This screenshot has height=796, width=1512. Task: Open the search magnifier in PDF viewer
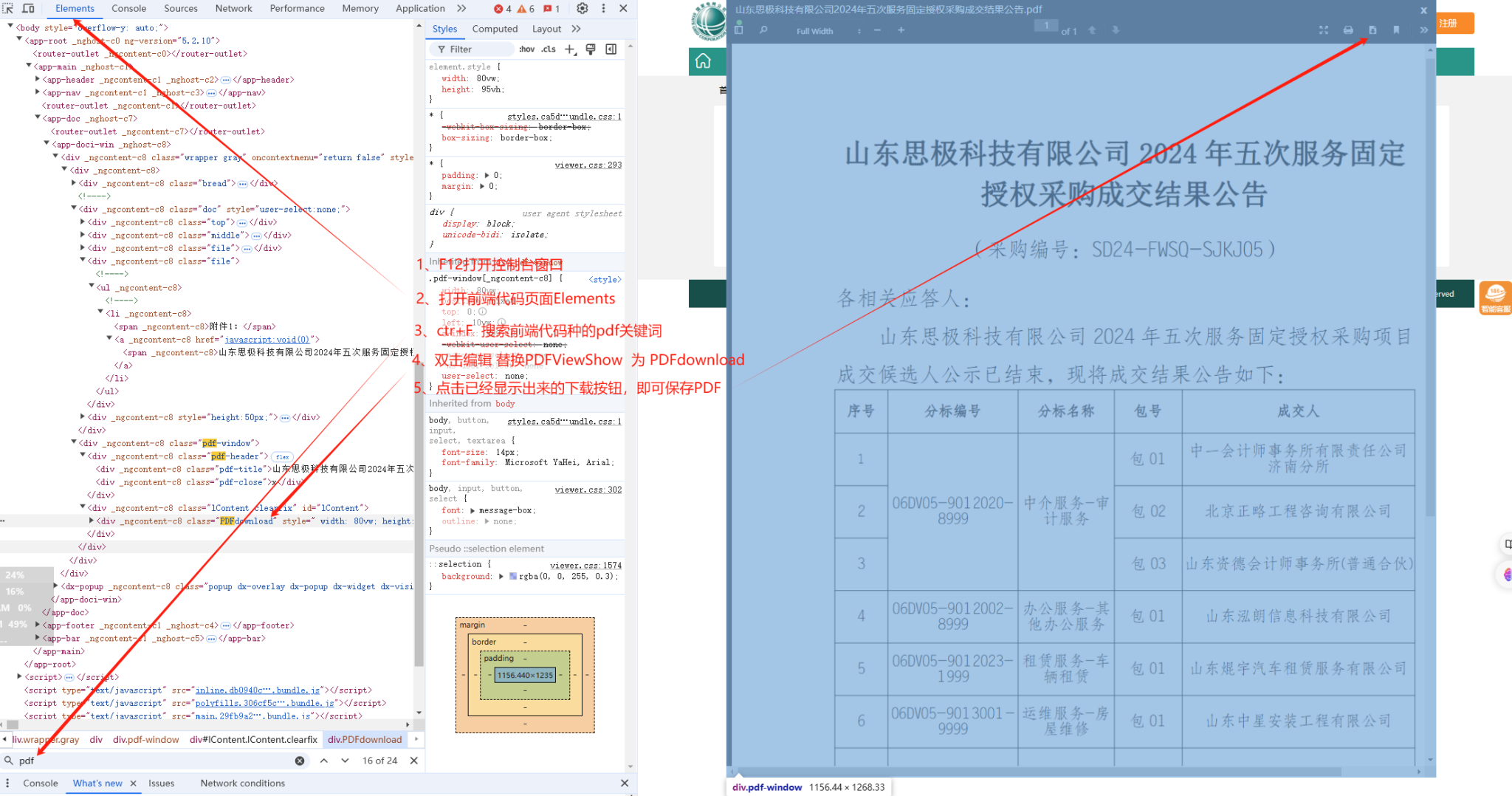pos(764,30)
